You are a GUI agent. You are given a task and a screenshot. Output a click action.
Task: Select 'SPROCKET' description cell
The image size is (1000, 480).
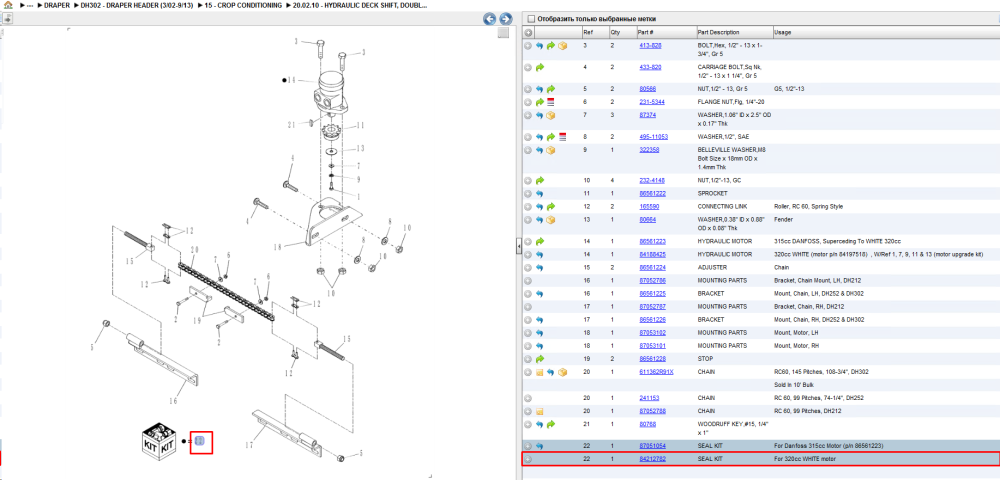click(712, 193)
